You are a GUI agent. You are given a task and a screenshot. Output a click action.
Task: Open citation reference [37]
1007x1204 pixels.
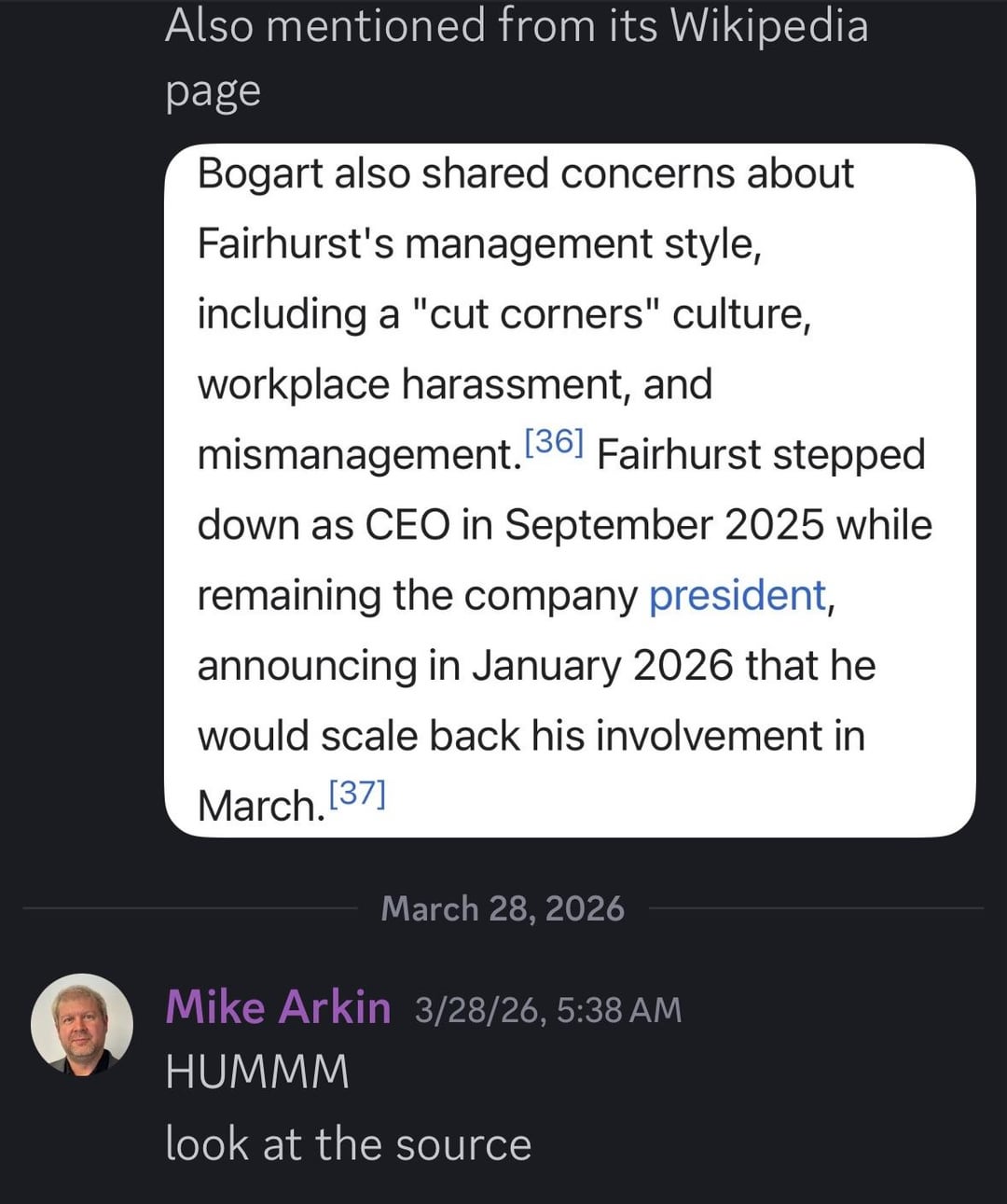coord(357,793)
